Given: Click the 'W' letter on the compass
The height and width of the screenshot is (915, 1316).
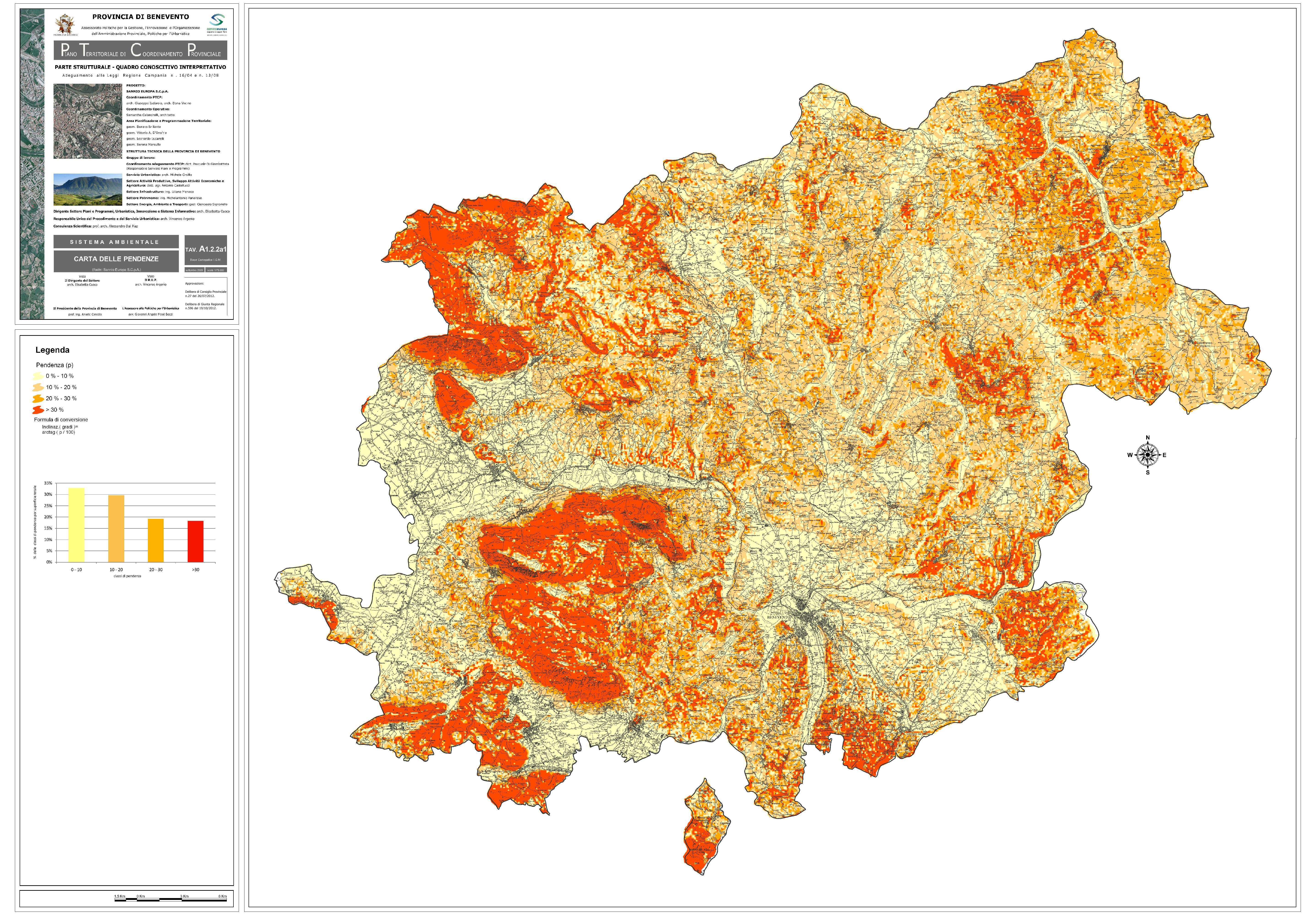Looking at the screenshot, I should click(1130, 455).
